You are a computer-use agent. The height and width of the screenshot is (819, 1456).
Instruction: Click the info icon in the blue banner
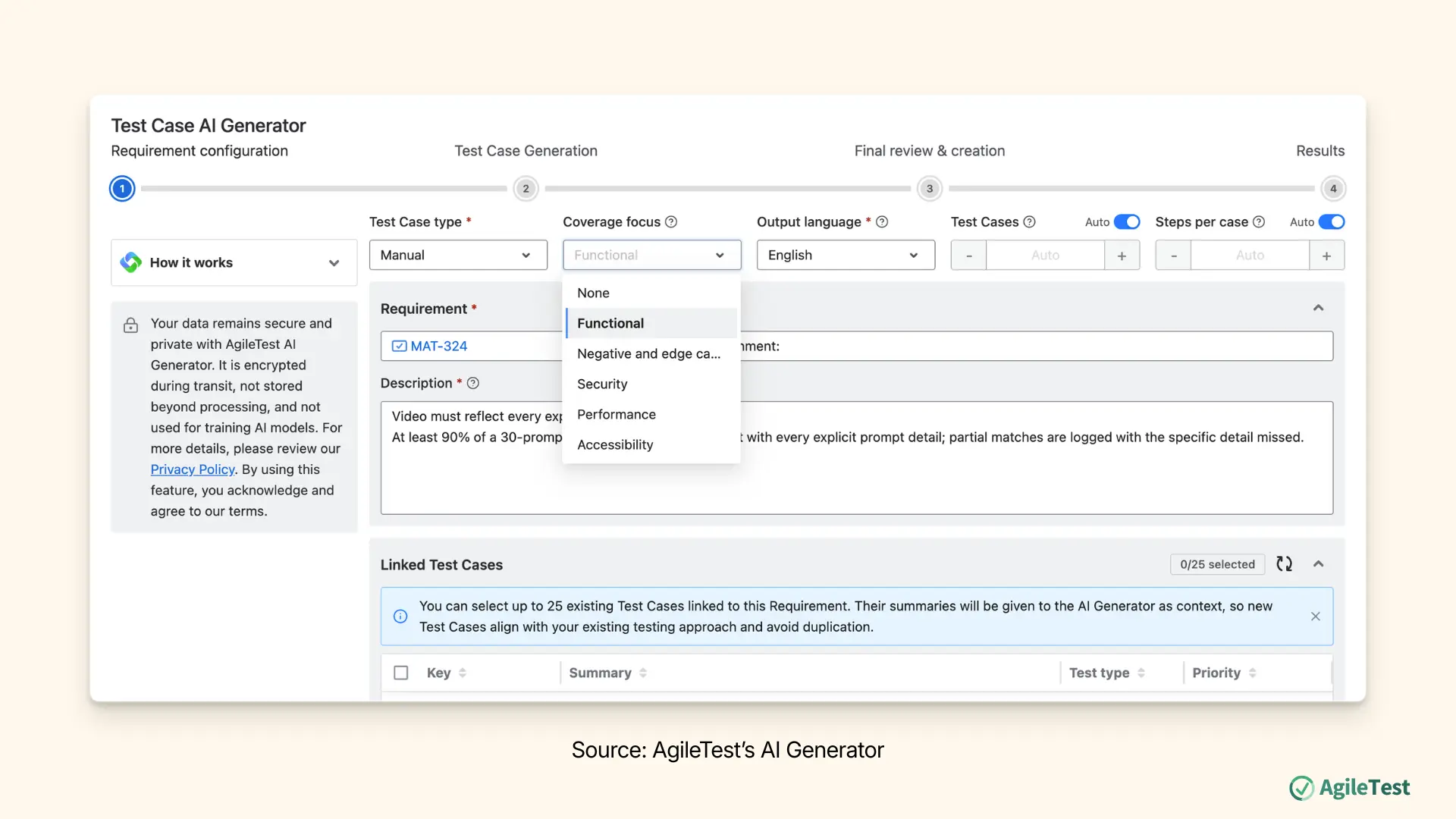(x=400, y=617)
